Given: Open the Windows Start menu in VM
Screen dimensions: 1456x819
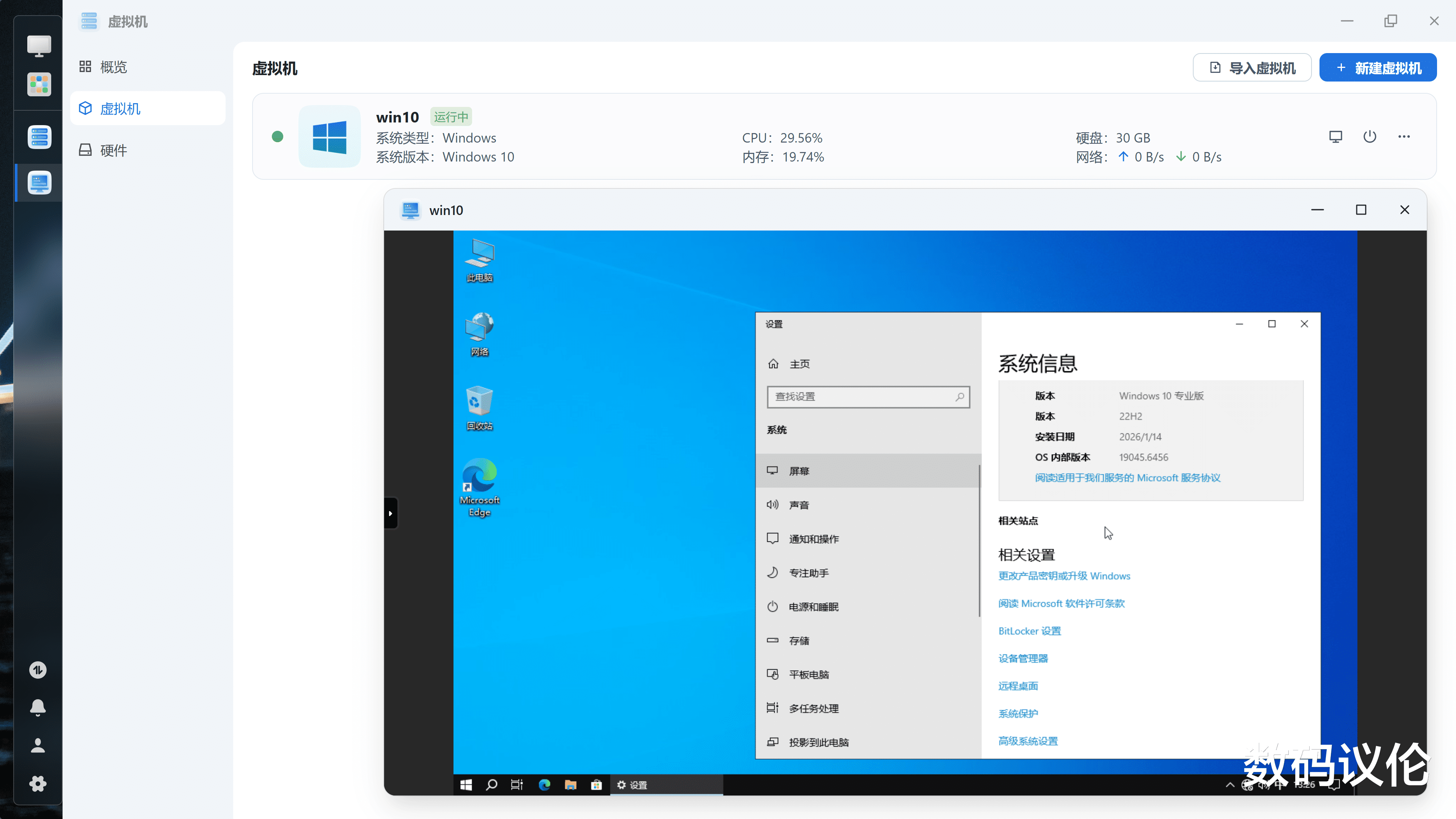Looking at the screenshot, I should pos(466,784).
